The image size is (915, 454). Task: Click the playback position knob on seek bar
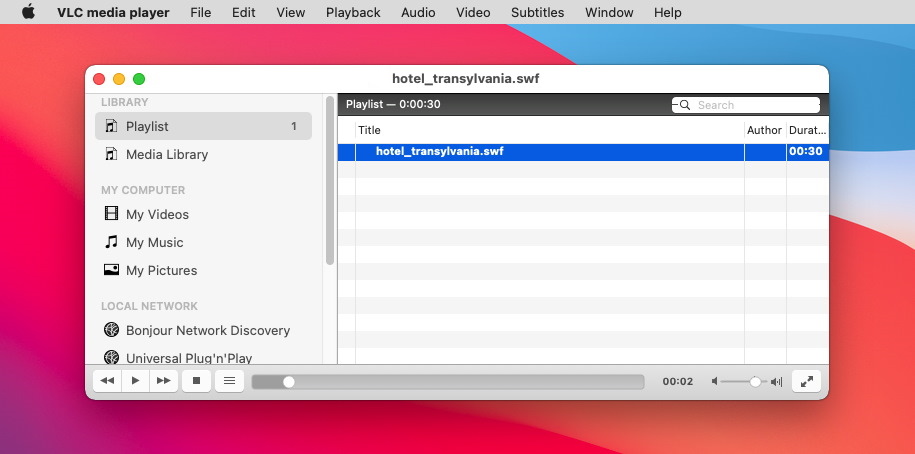pos(288,382)
